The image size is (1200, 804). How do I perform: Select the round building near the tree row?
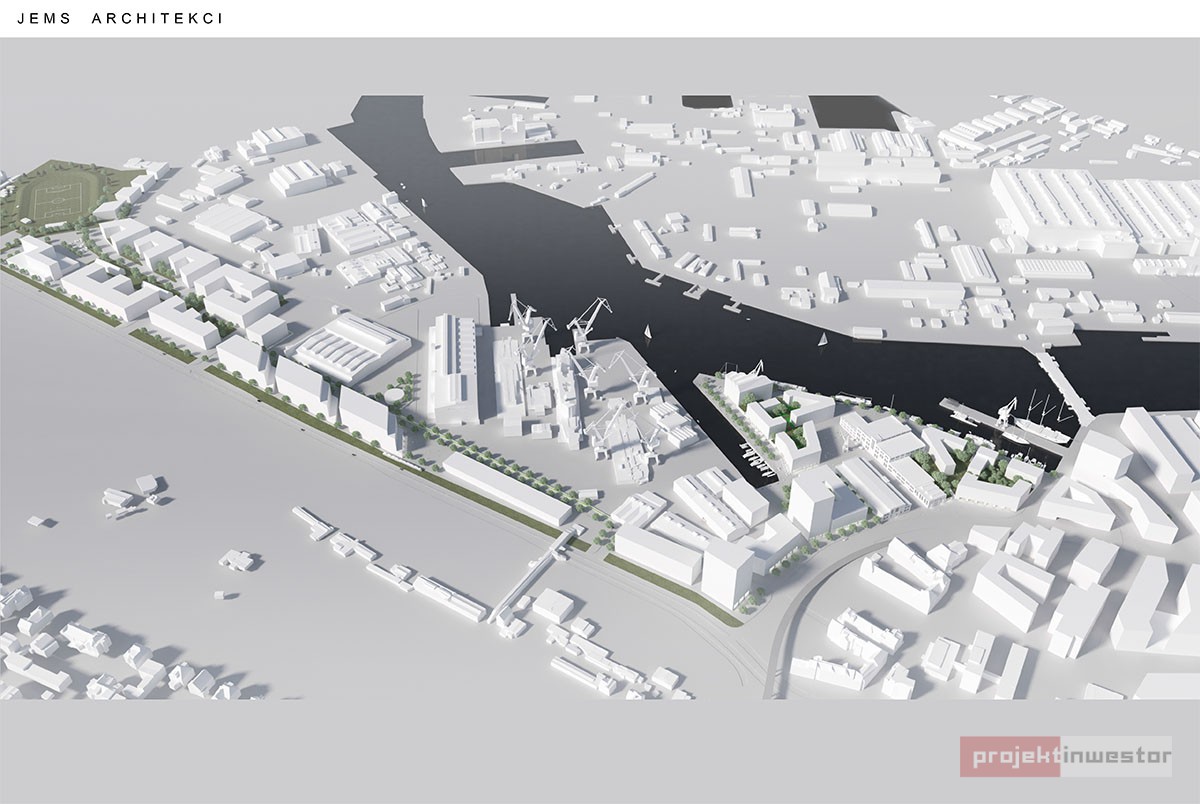(x=397, y=397)
